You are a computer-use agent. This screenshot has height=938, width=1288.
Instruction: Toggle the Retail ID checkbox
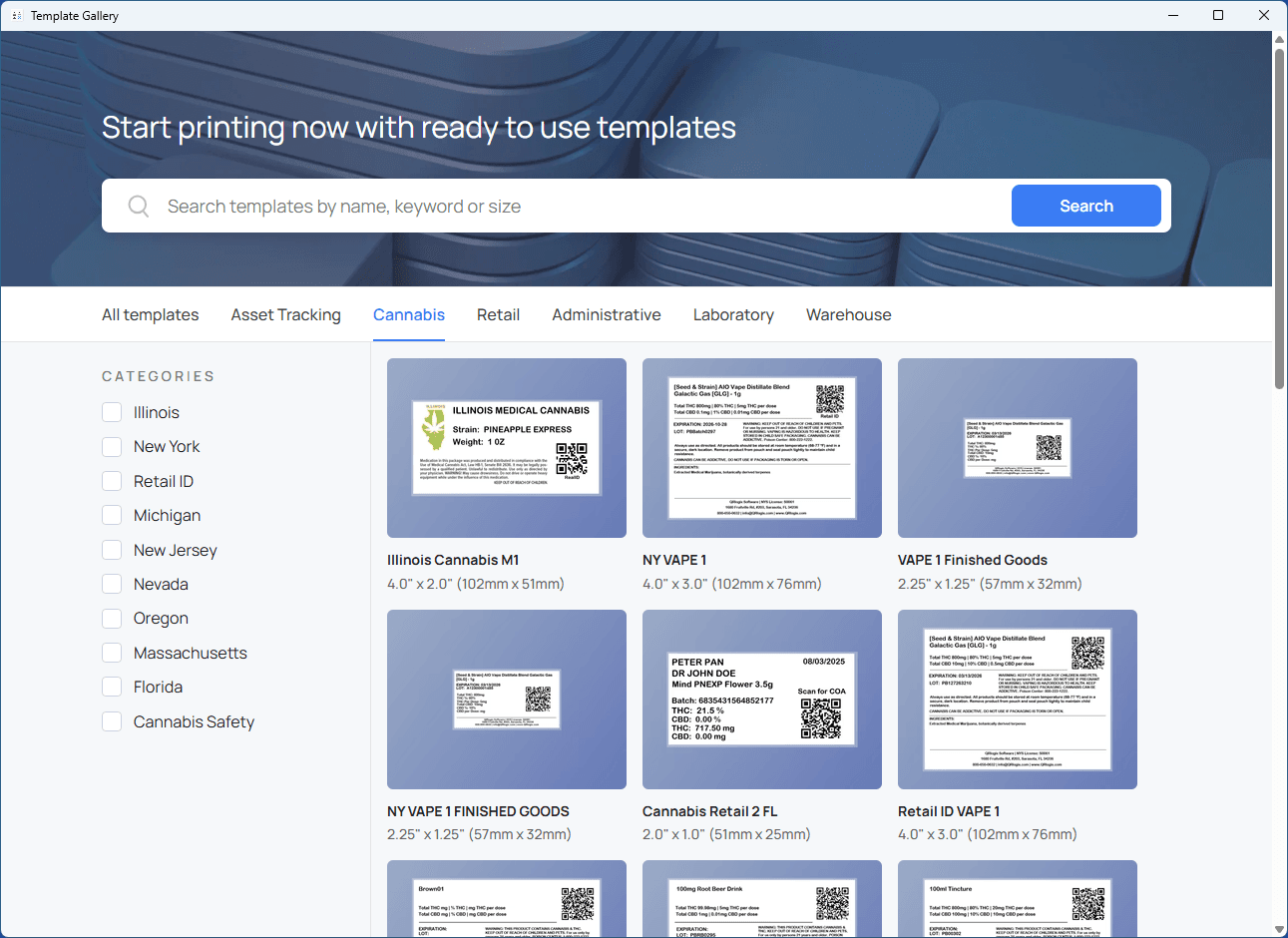click(x=112, y=482)
